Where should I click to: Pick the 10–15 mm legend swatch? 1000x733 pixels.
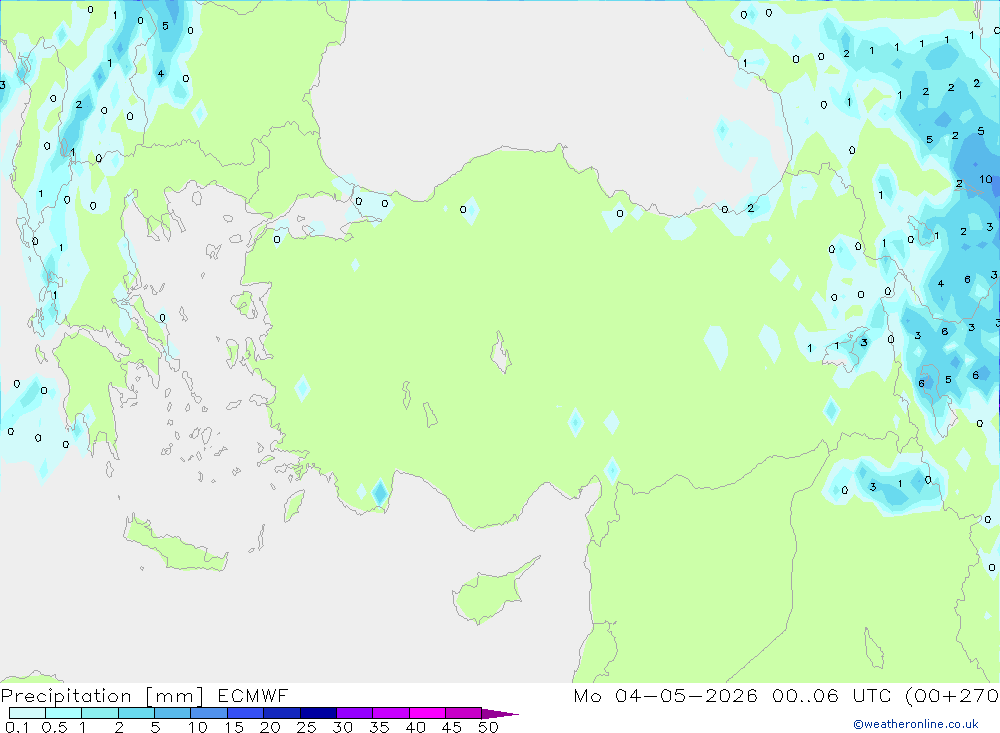pyautogui.click(x=209, y=713)
